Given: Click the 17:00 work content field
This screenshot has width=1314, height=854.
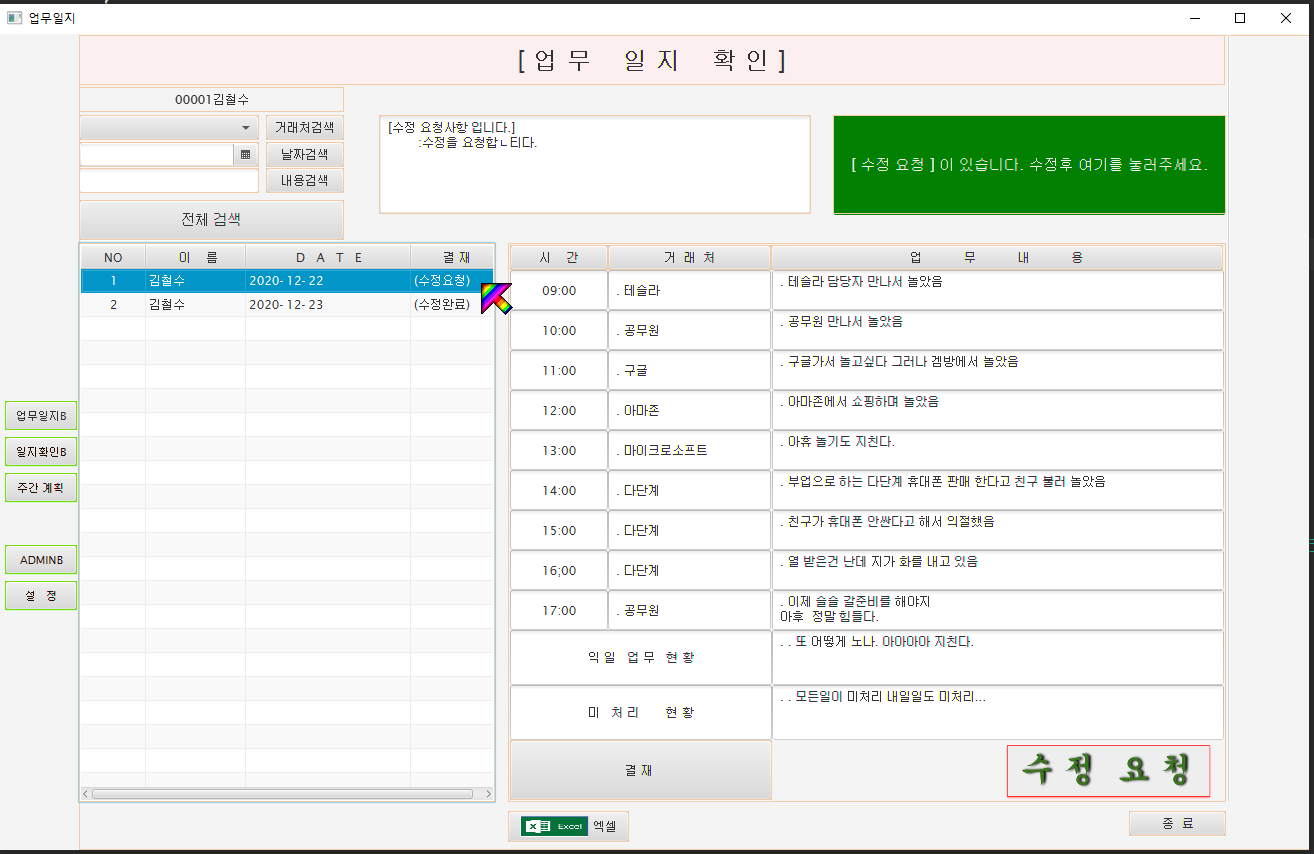Looking at the screenshot, I should (998, 610).
